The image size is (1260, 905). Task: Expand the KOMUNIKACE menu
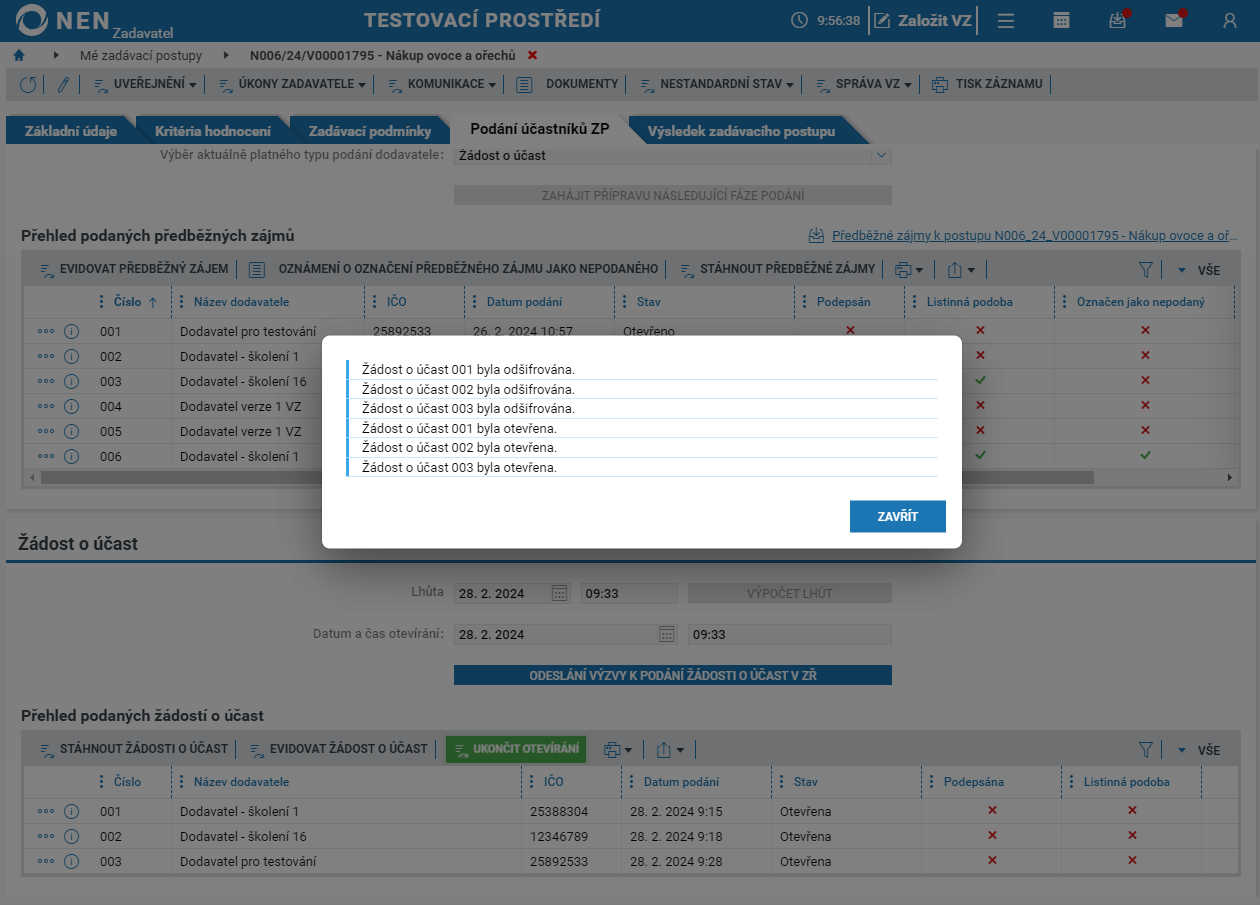[441, 84]
